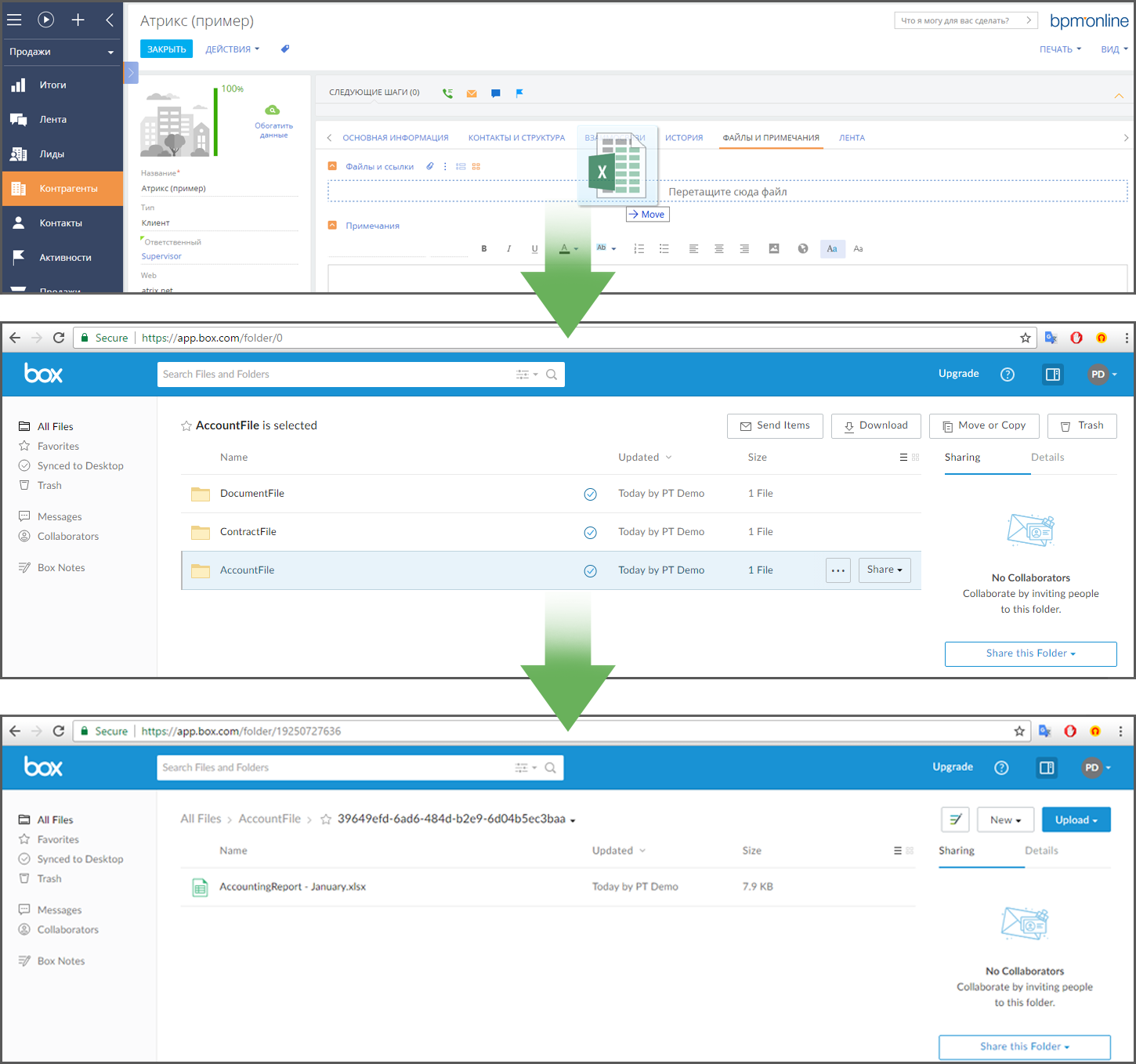
Task: Open the Активности section
Action: tap(62, 257)
